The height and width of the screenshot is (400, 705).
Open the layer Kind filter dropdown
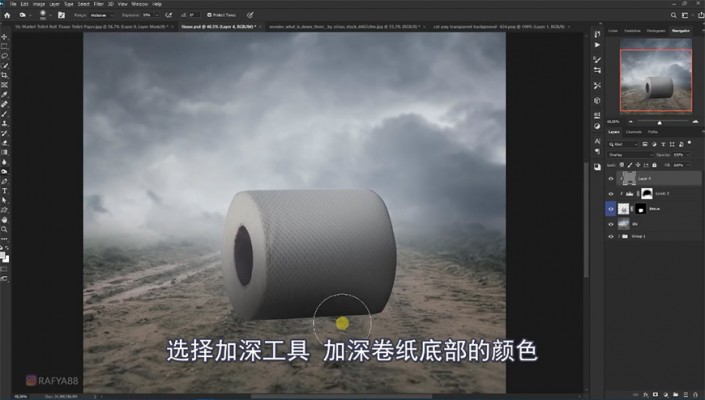623,144
